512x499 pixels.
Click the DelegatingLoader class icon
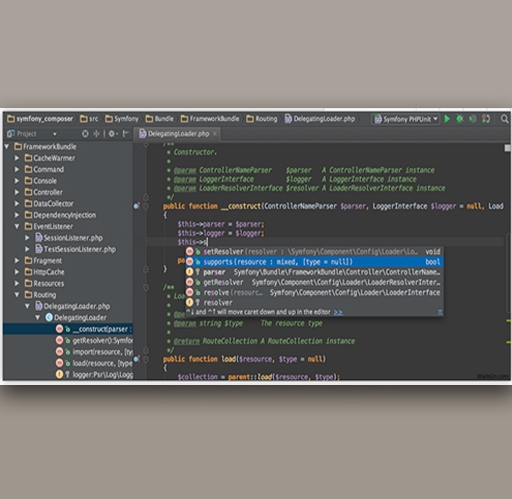[49, 317]
